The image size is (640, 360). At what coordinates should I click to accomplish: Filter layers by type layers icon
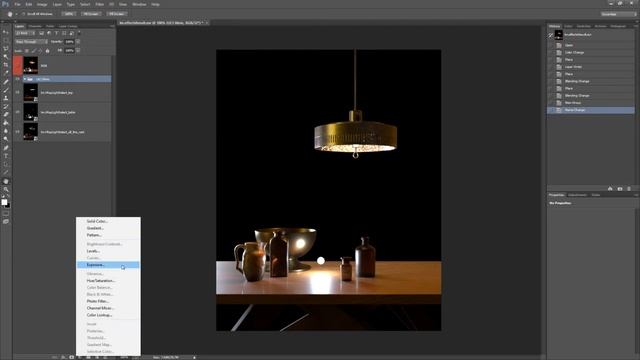(56, 33)
